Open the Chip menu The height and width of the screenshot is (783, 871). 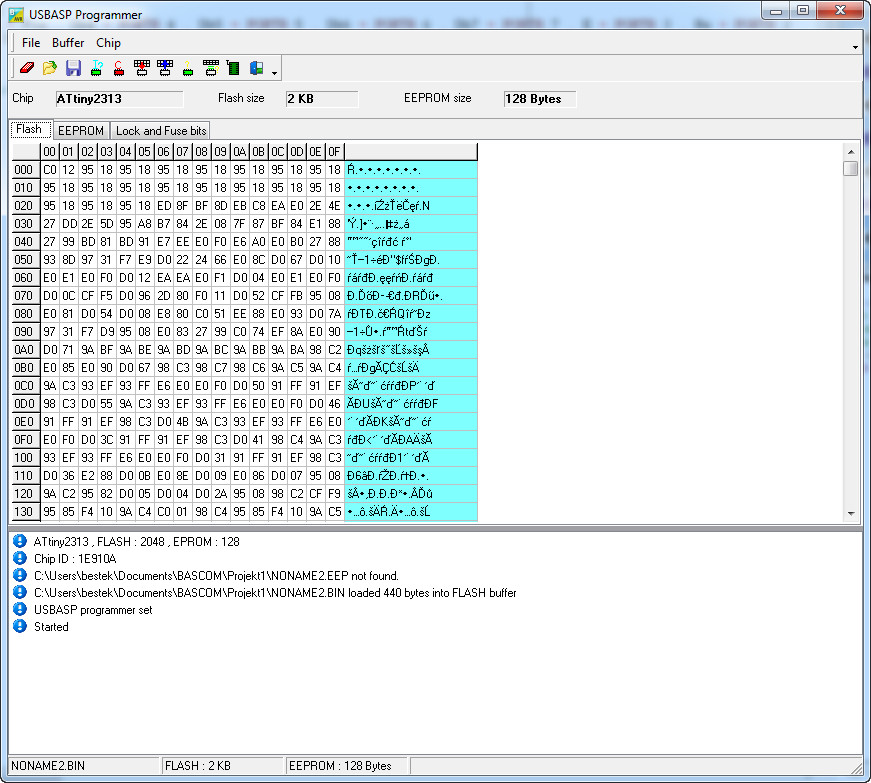(108, 43)
